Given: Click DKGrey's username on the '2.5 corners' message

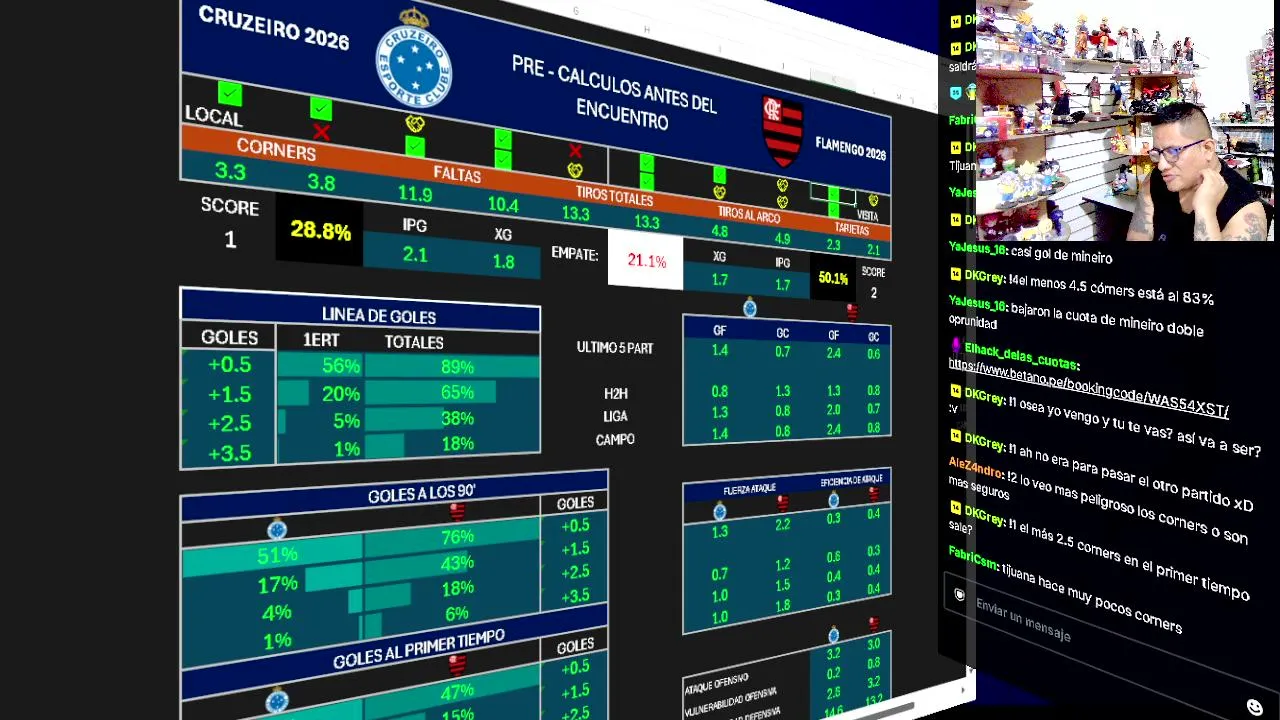Looking at the screenshot, I should coord(984,515).
